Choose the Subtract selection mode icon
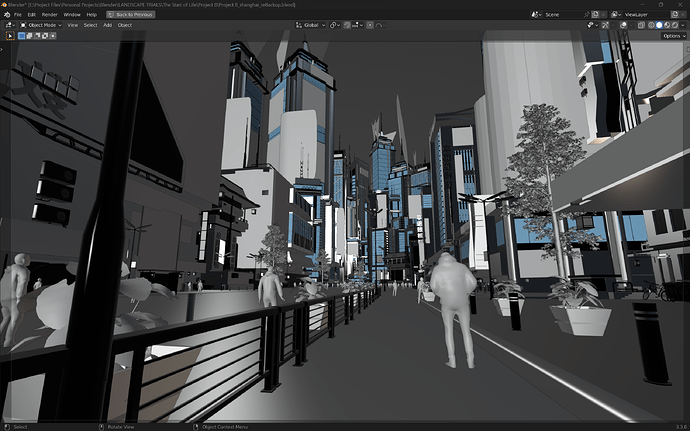Screen dimensions: 690x431 point(37,36)
